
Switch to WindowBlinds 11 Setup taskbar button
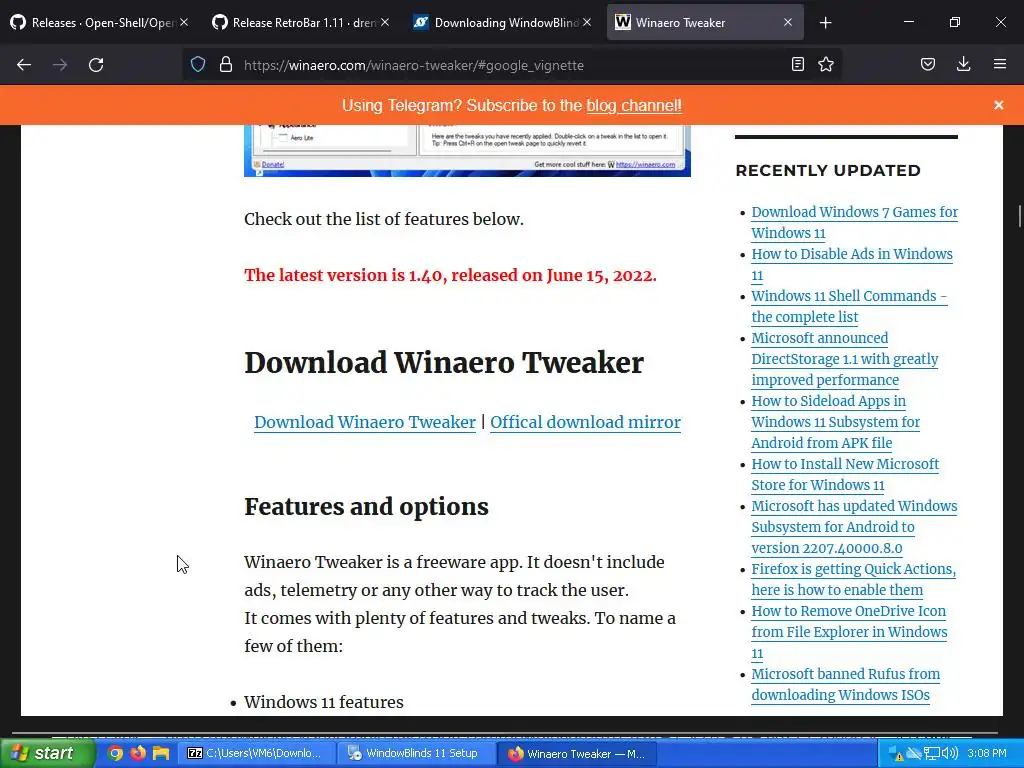(x=417, y=753)
